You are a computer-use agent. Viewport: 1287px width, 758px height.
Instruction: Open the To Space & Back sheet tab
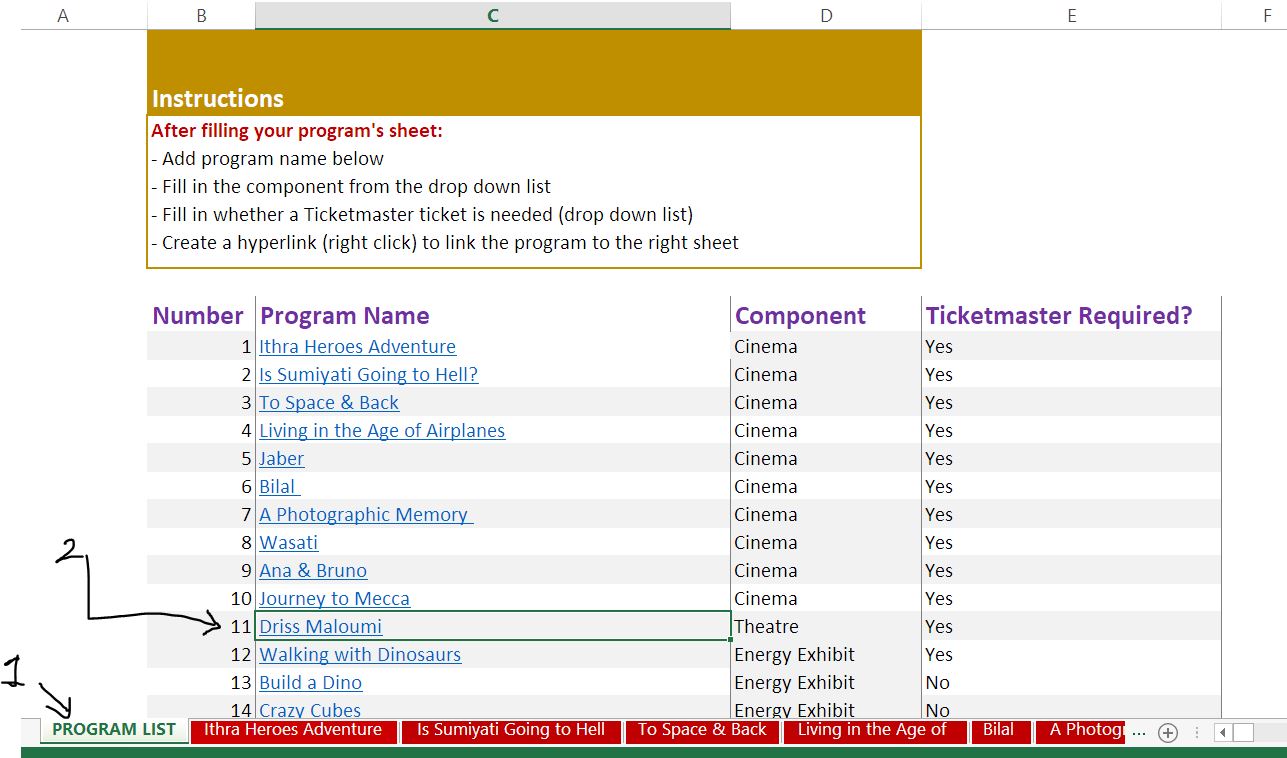pyautogui.click(x=701, y=730)
